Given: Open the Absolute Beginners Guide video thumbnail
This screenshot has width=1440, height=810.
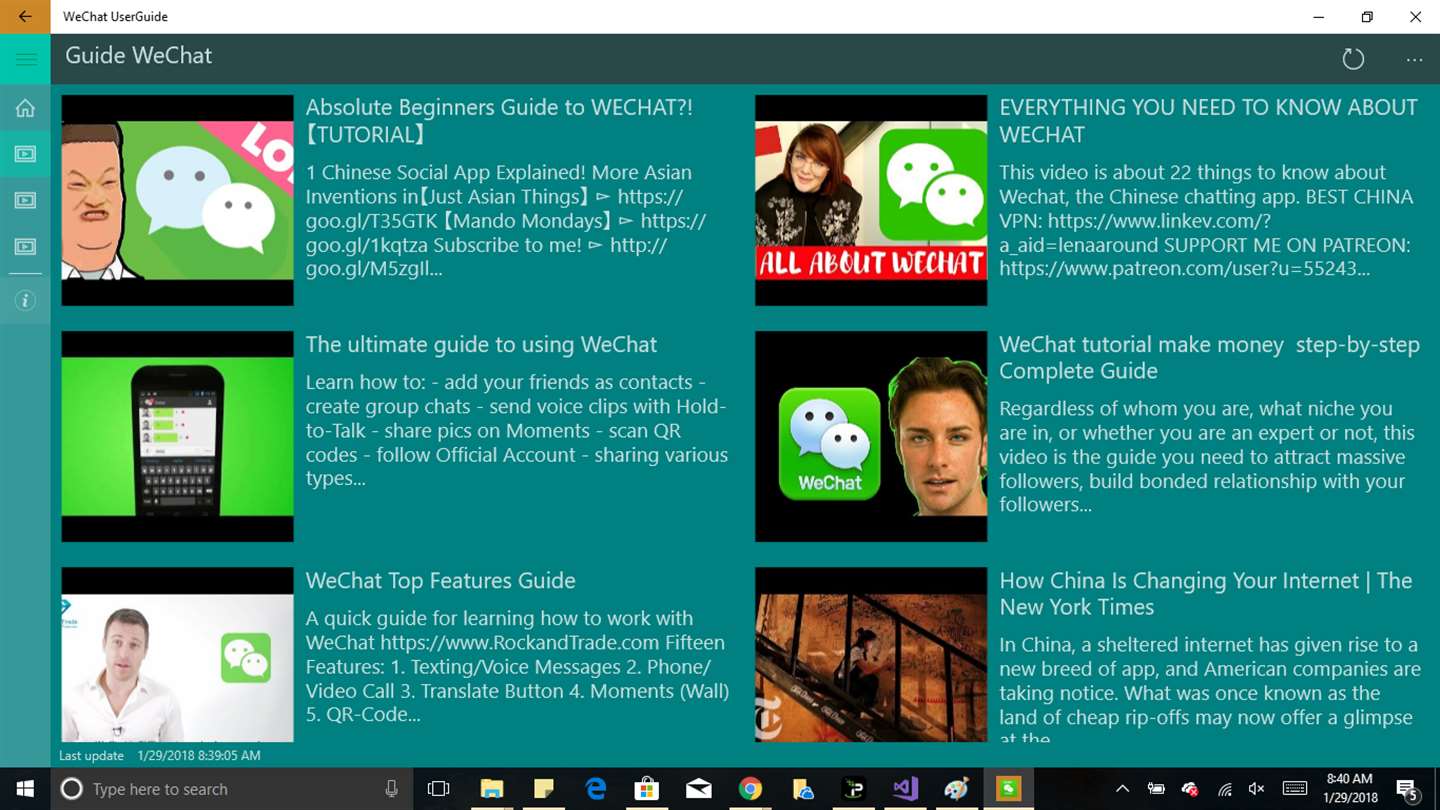Looking at the screenshot, I should point(178,200).
